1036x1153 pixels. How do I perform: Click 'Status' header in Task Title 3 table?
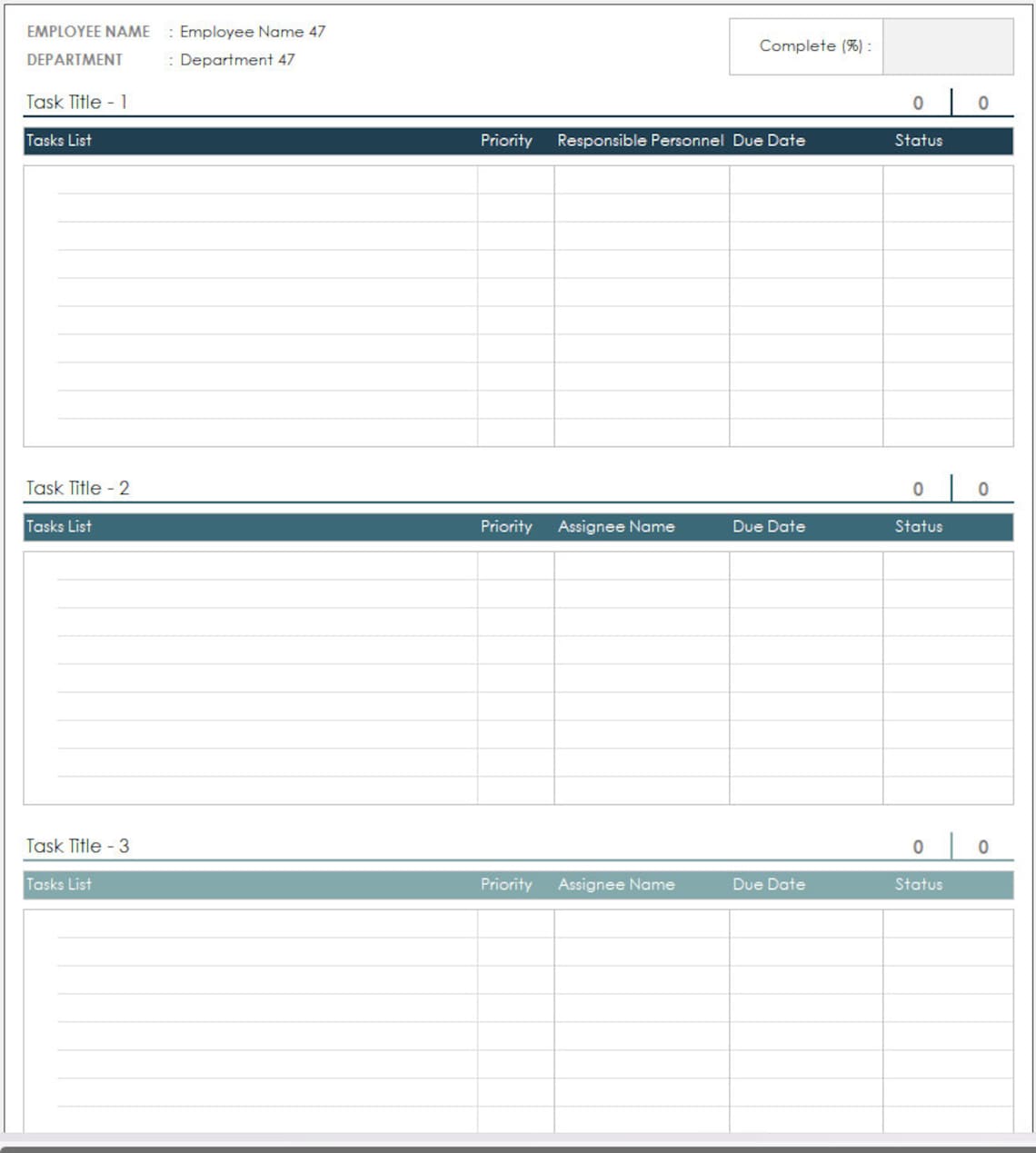pyautogui.click(x=919, y=885)
